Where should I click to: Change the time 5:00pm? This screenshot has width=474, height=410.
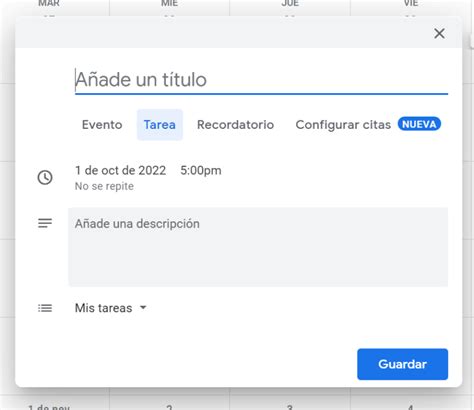pos(201,170)
